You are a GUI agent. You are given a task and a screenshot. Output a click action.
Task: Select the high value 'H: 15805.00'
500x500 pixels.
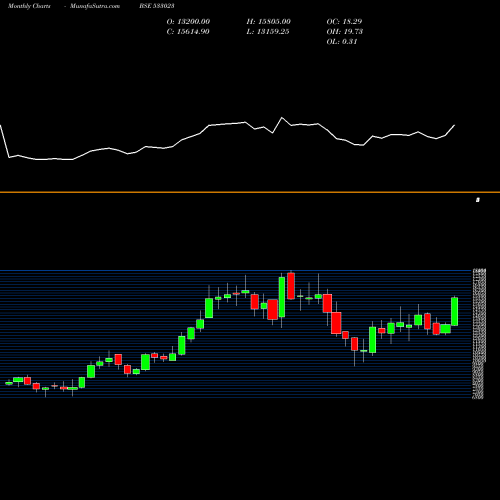pos(269,21)
